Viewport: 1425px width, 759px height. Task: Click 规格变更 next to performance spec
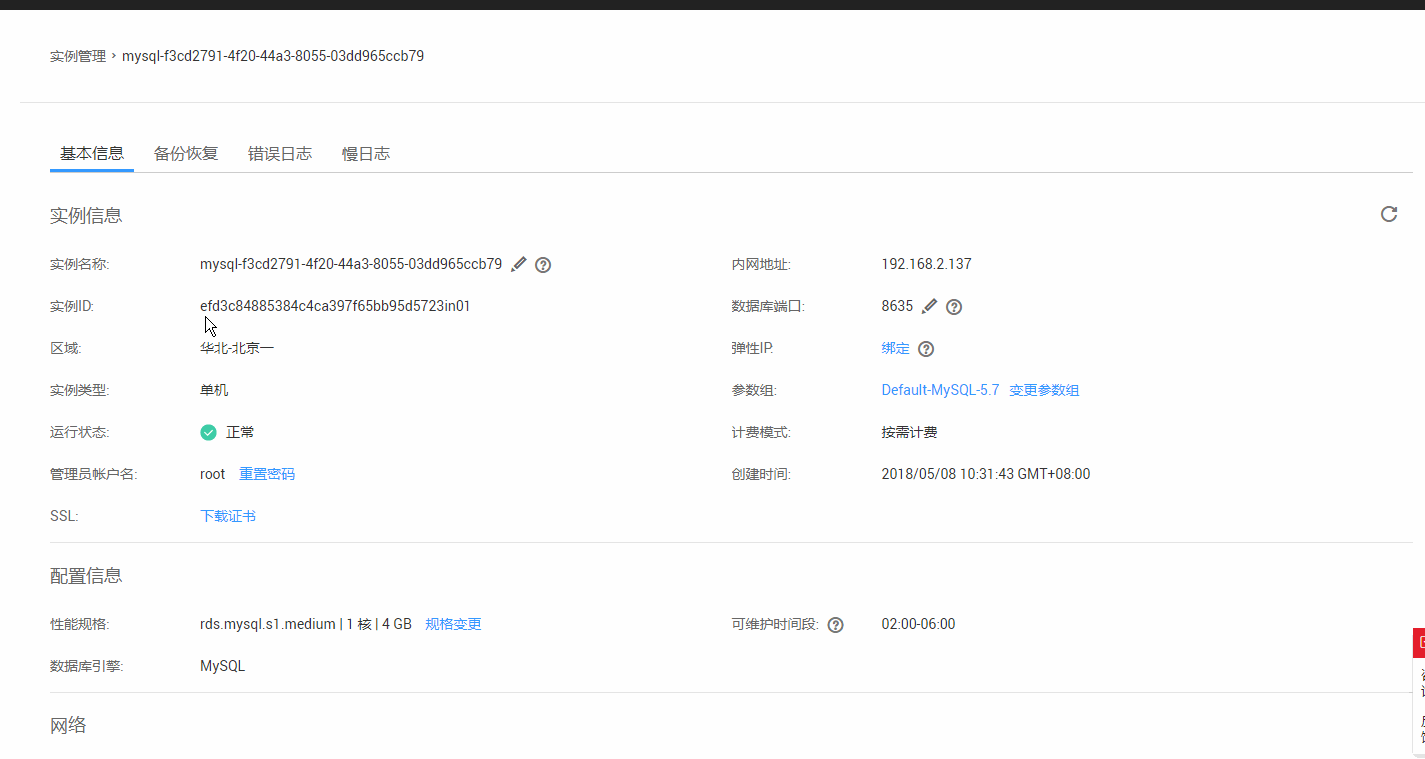453,623
